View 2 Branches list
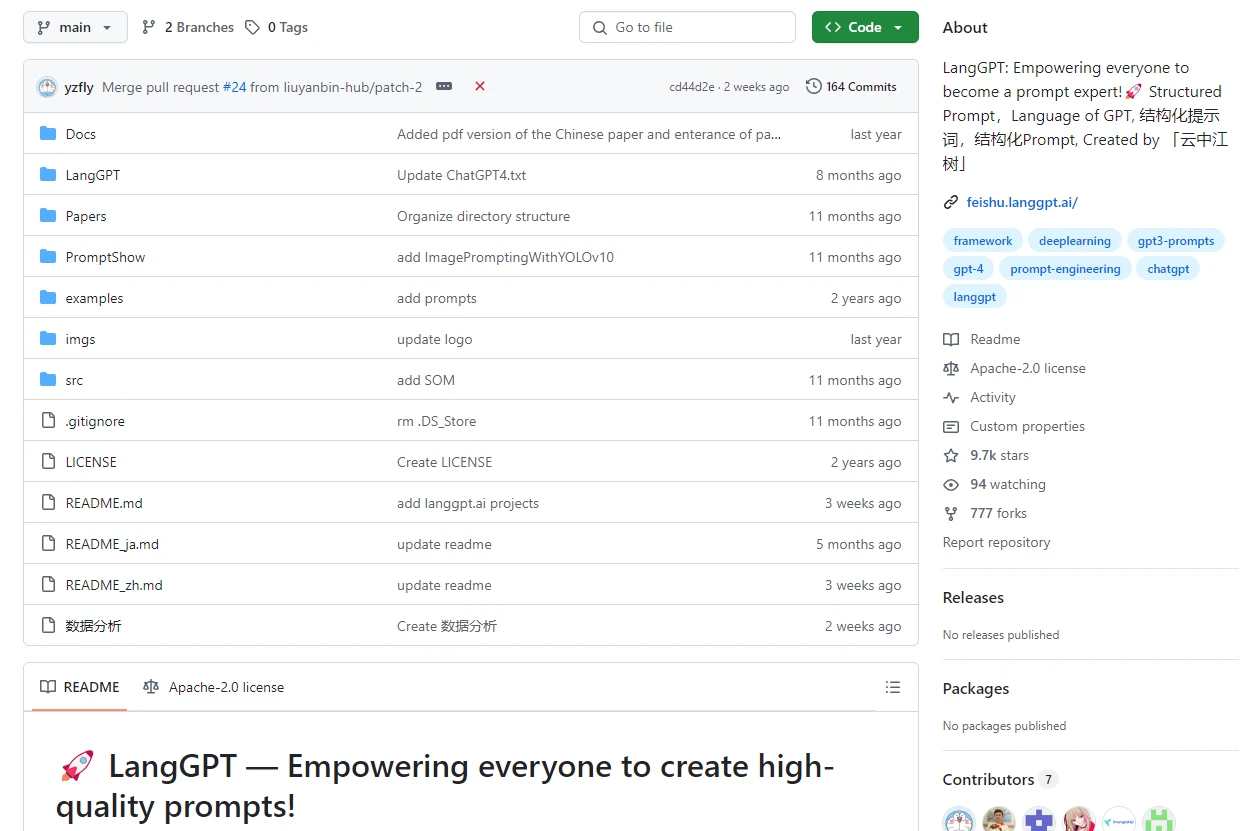 point(188,27)
